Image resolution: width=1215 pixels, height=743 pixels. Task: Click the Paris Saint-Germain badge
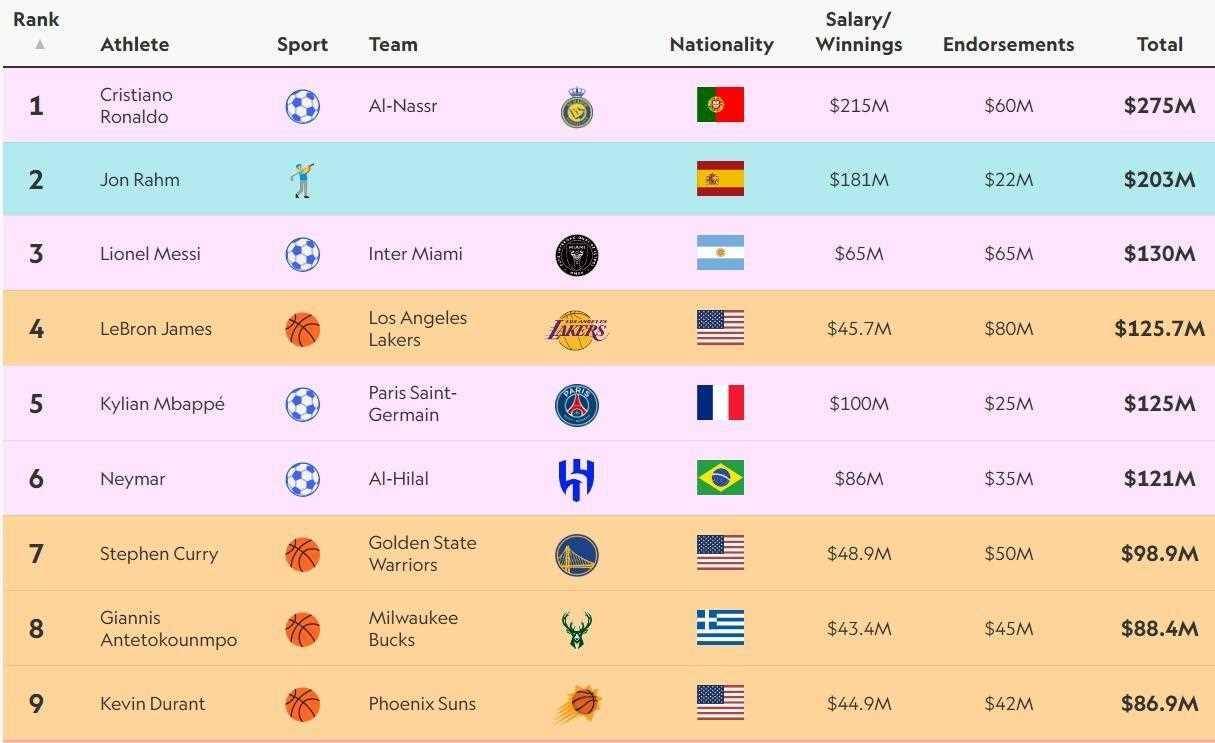(577, 404)
